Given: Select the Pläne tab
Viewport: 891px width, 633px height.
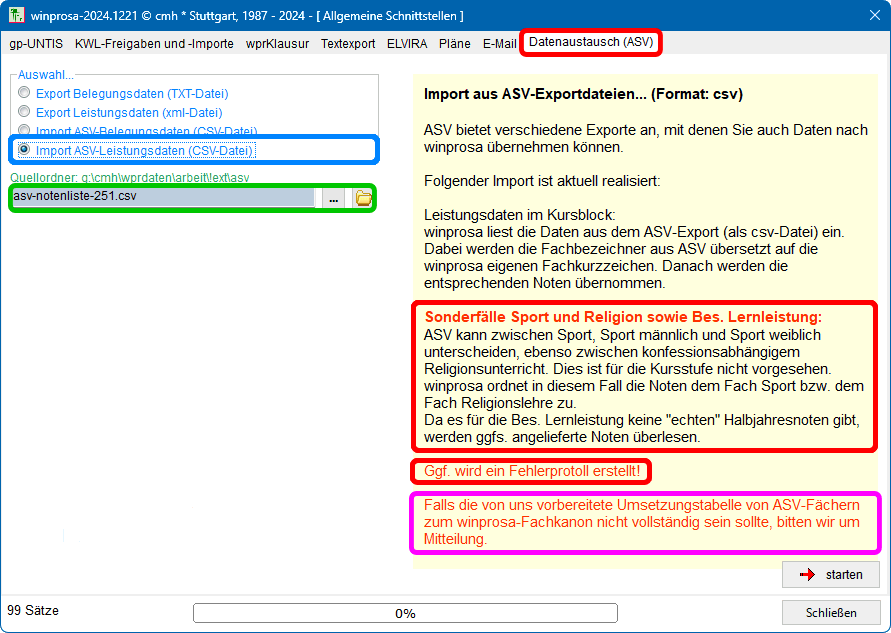Looking at the screenshot, I should coord(455,44).
